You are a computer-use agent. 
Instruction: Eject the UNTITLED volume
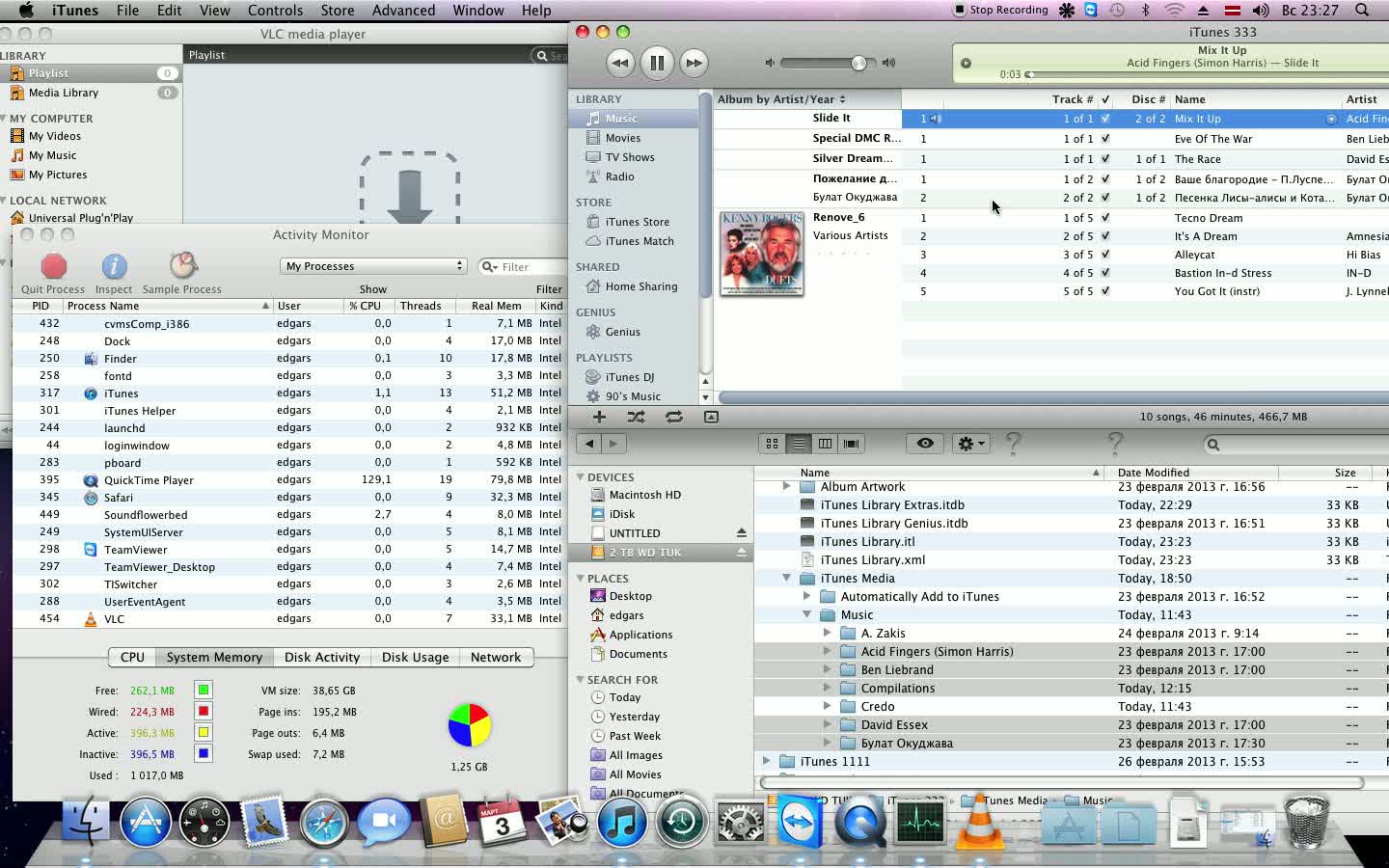coord(741,532)
